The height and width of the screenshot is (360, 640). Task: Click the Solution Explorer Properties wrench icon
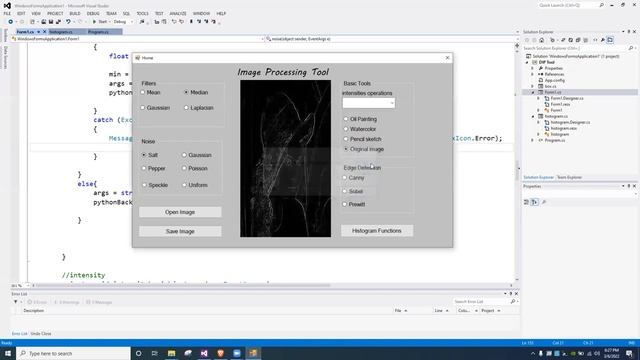[602, 40]
